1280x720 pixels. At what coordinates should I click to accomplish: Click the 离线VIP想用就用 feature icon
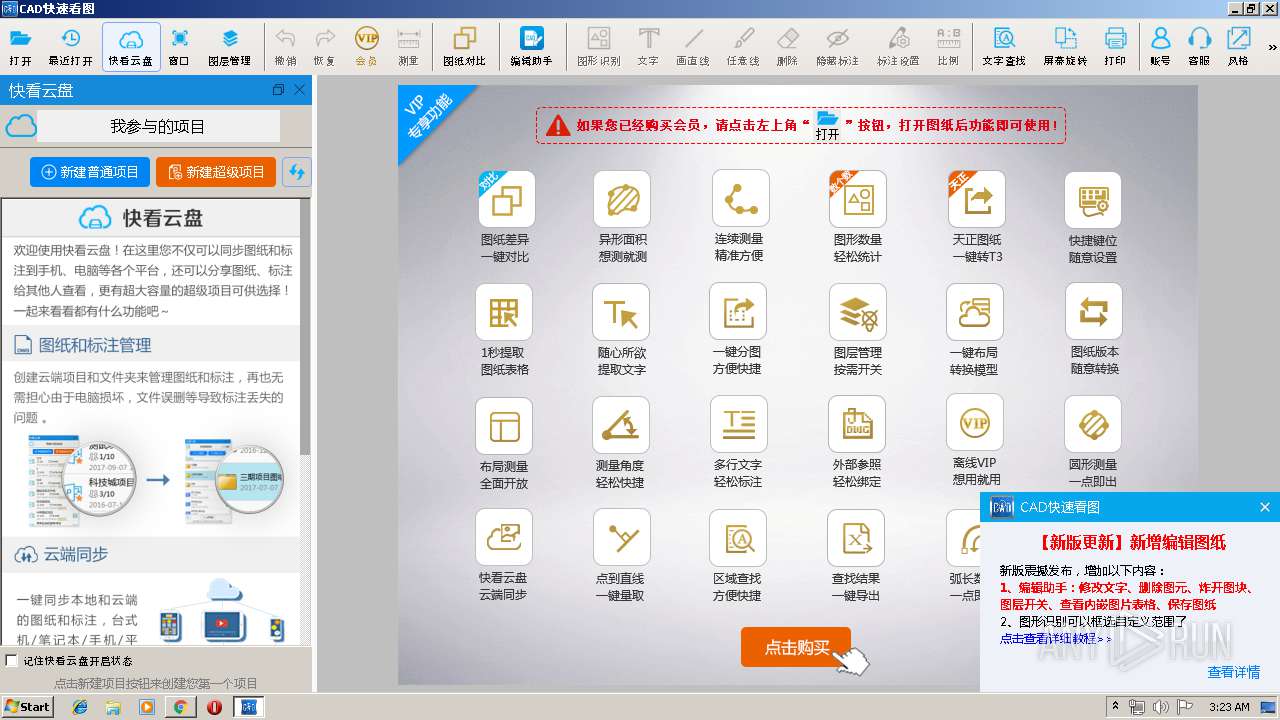(975, 423)
